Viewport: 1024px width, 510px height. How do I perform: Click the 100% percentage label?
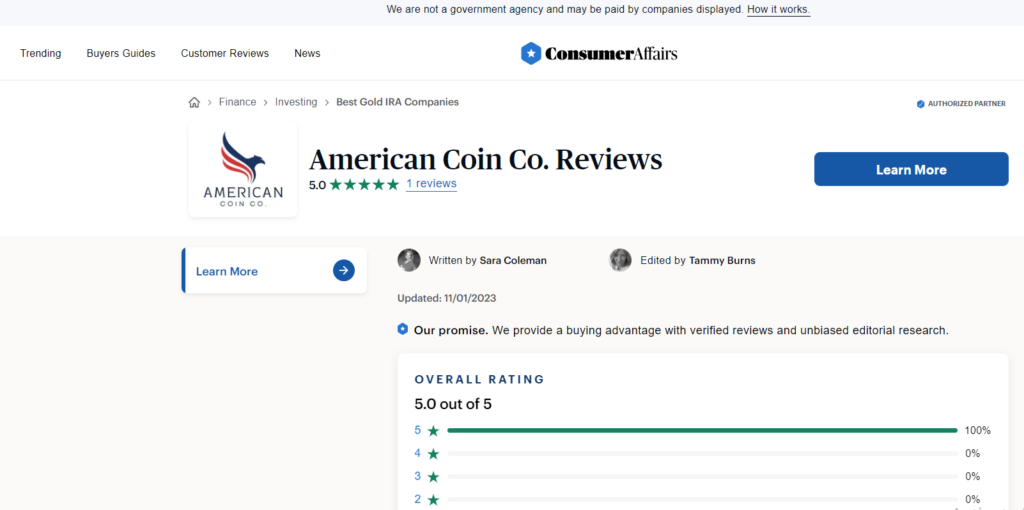click(x=978, y=431)
